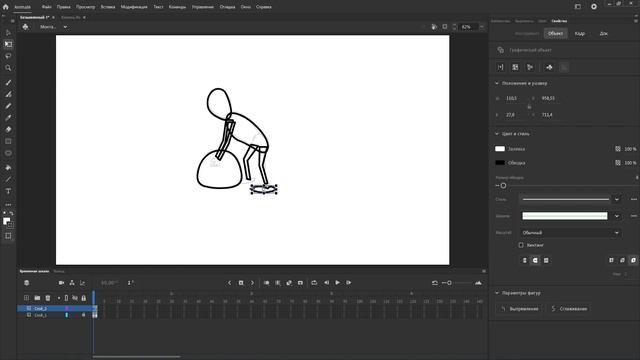Toggle the round cap stroke option
The height and width of the screenshot is (360, 640).
point(535,260)
